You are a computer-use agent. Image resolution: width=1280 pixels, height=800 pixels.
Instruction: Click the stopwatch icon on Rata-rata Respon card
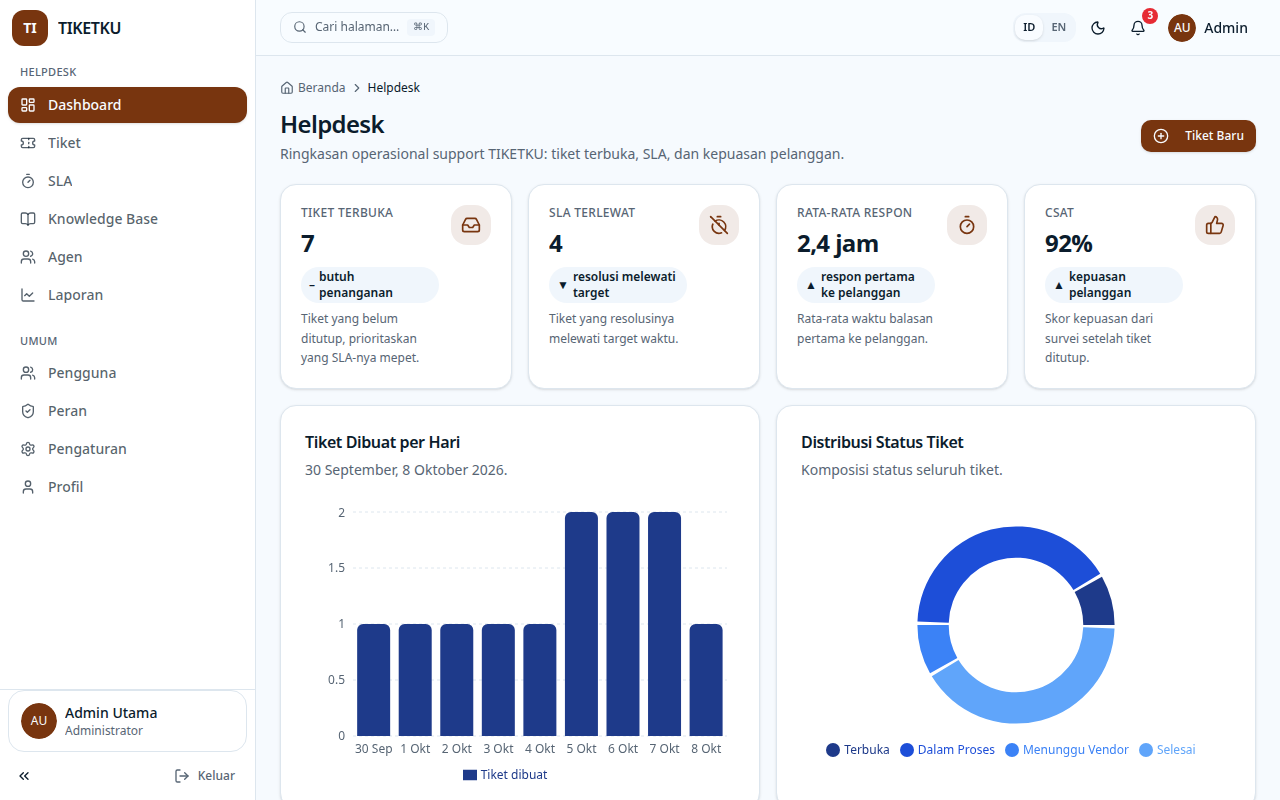point(967,225)
